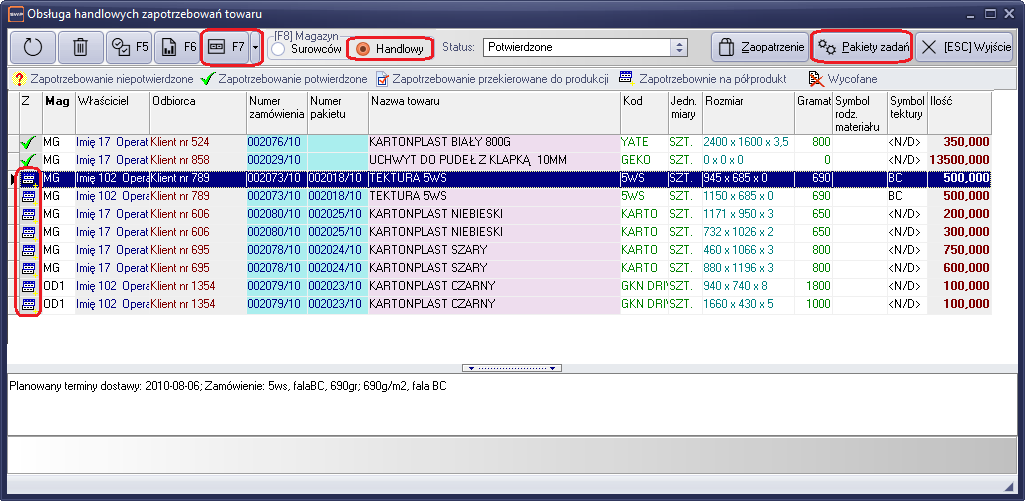Image resolution: width=1025 pixels, height=501 pixels.
Task: Select the Surowców warehouse radio button
Action: coord(278,48)
